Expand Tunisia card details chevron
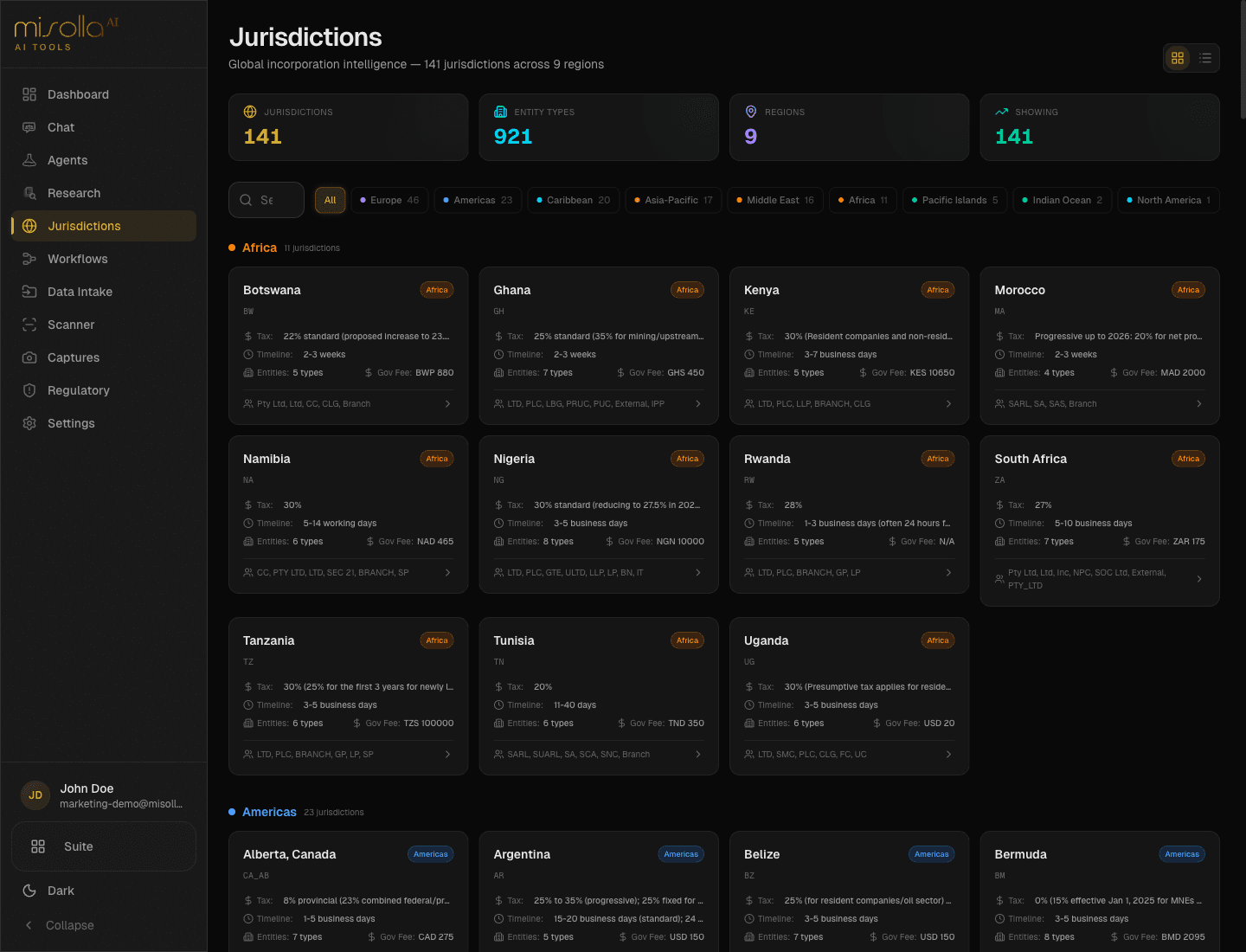The height and width of the screenshot is (952, 1246). pos(698,755)
